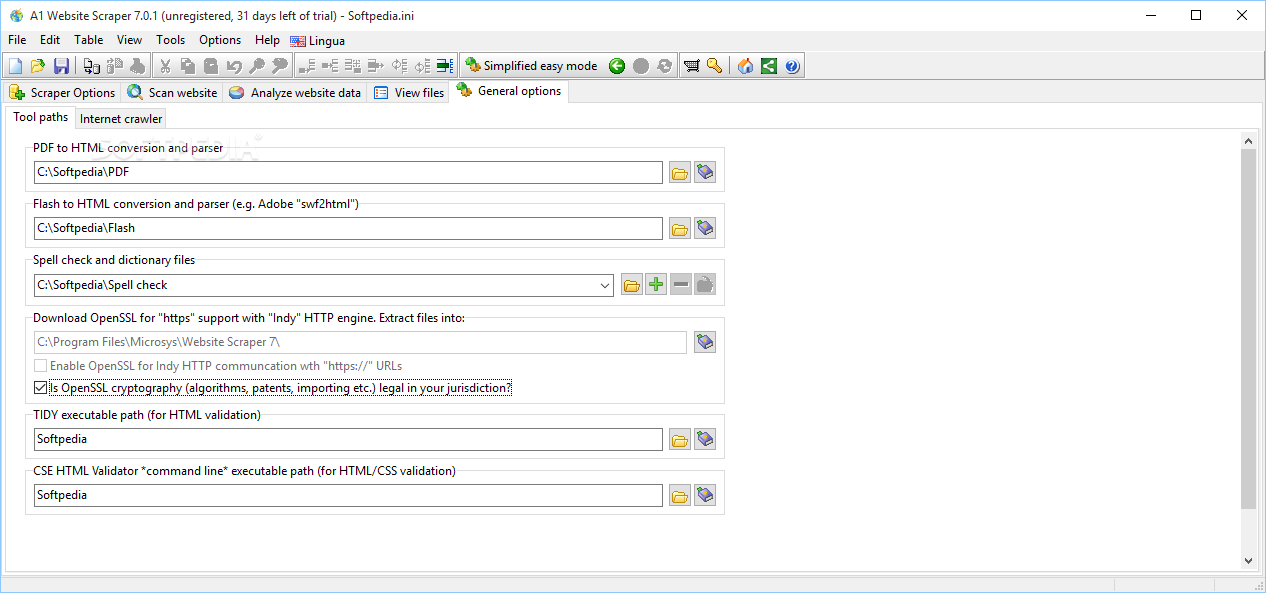Browse folder for PDF to HTML path

coord(680,172)
